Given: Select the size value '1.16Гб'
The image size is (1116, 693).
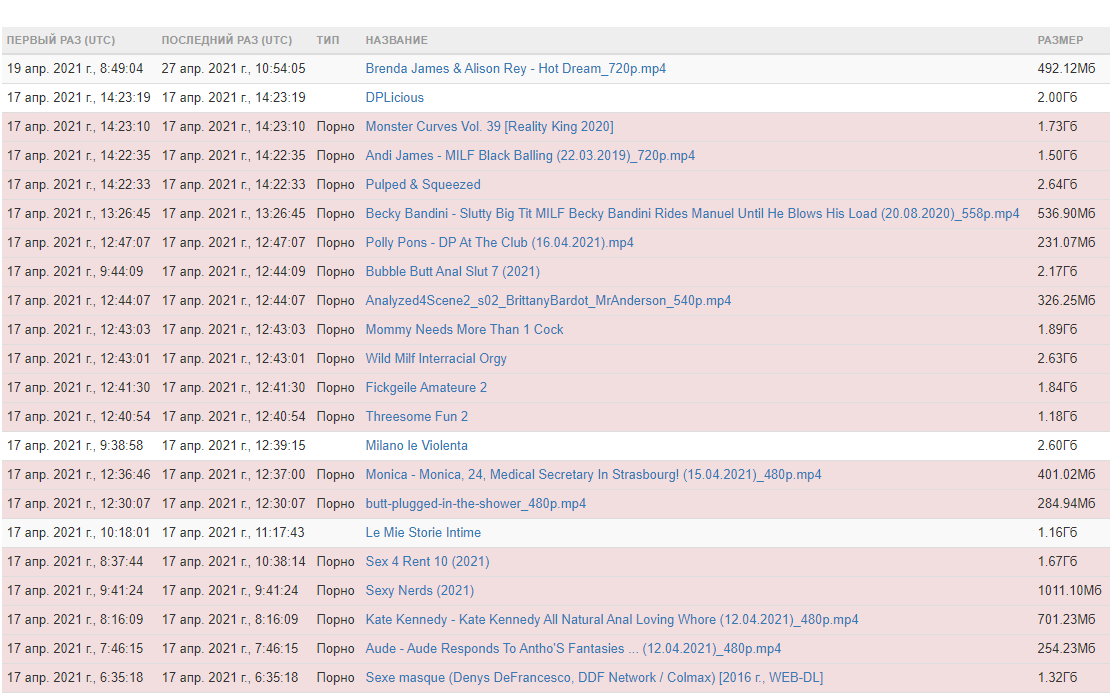Looking at the screenshot, I should pos(1057,532).
